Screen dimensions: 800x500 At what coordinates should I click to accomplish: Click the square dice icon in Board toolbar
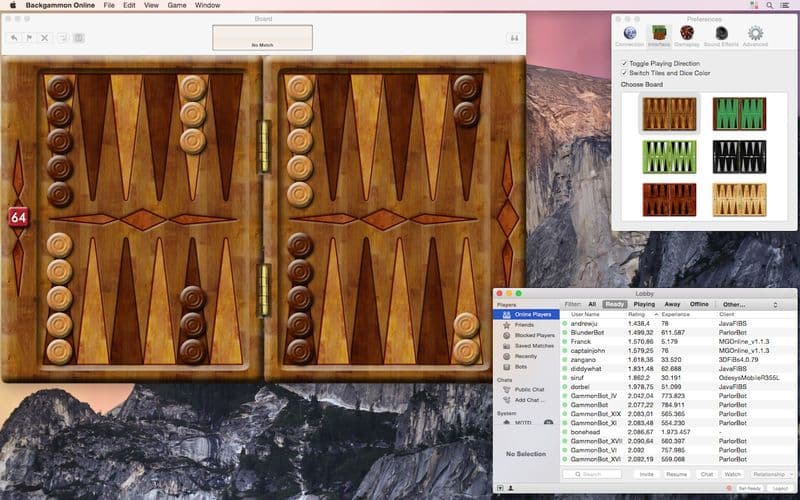click(x=79, y=38)
